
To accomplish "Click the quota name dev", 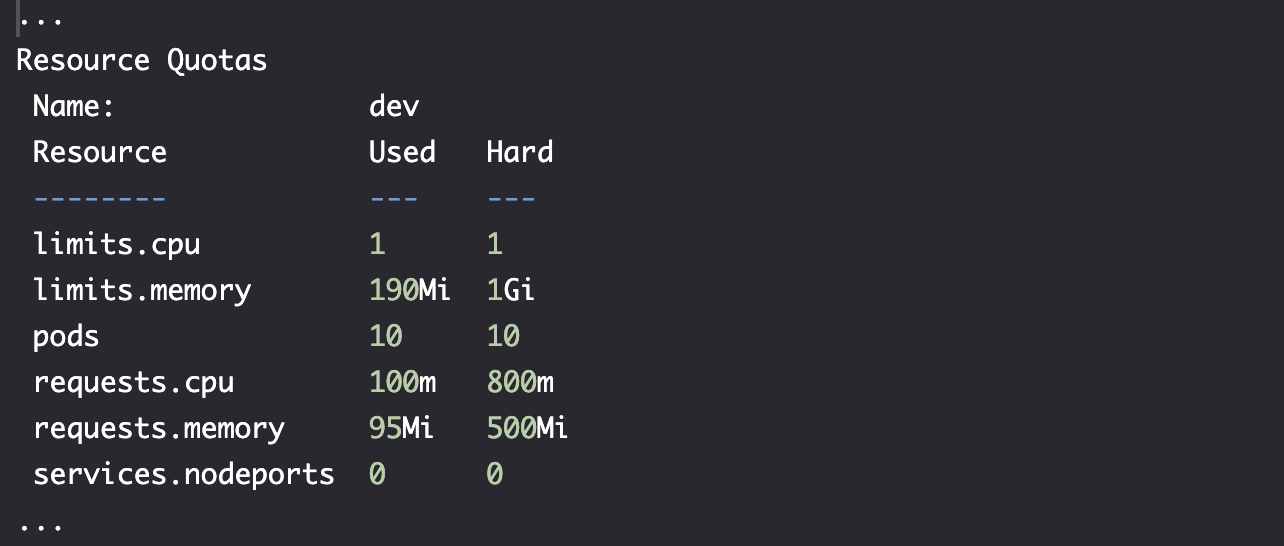I will (394, 106).
